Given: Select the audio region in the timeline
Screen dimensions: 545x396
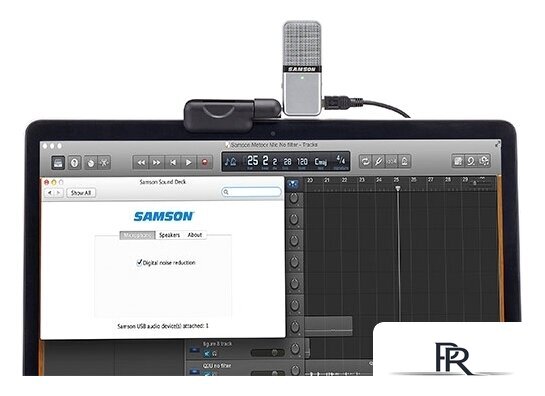Looking at the screenshot, I should point(328,326).
